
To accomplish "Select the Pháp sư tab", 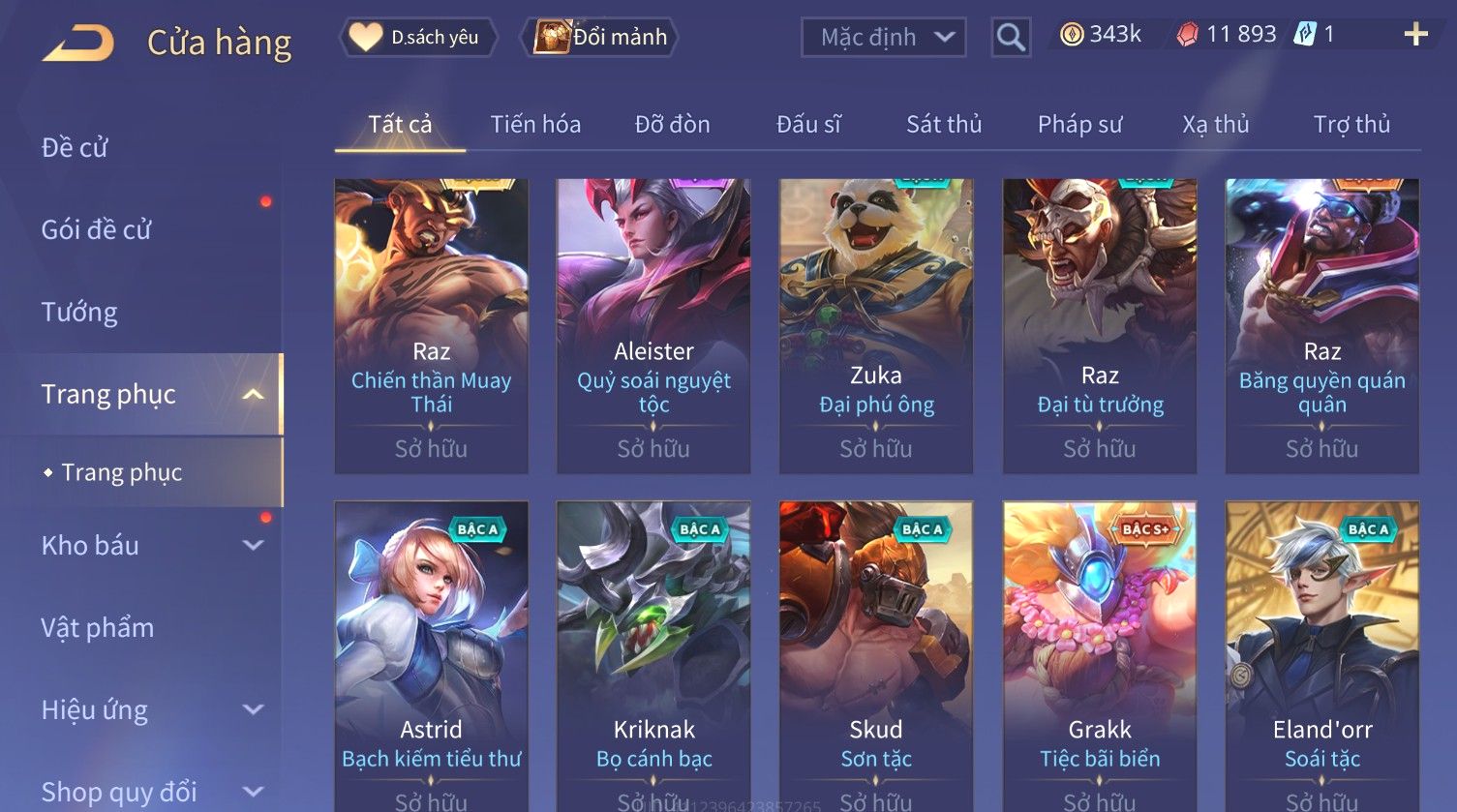I will 1080,124.
